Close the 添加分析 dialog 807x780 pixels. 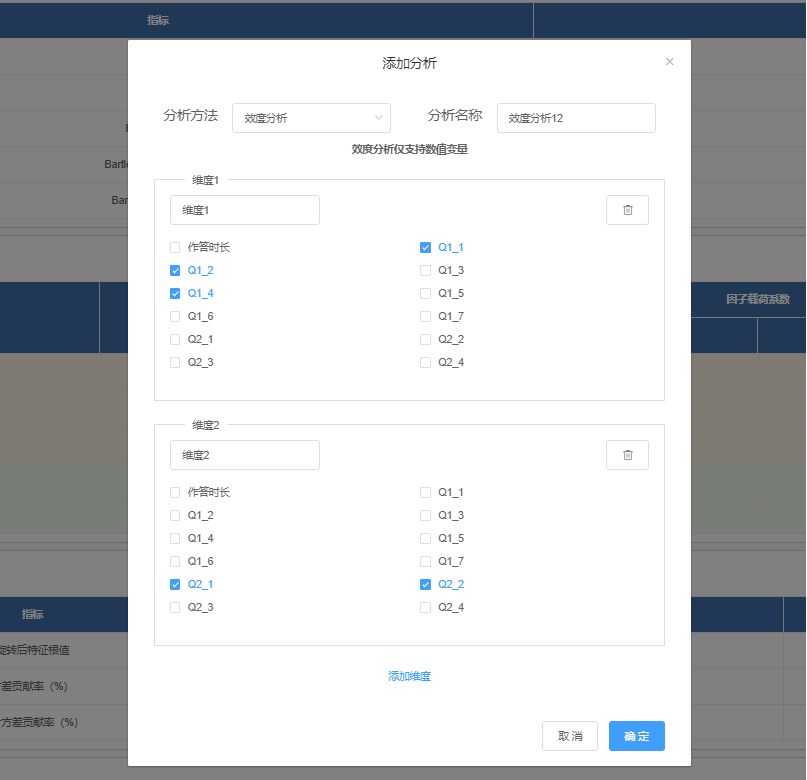pyautogui.click(x=669, y=61)
